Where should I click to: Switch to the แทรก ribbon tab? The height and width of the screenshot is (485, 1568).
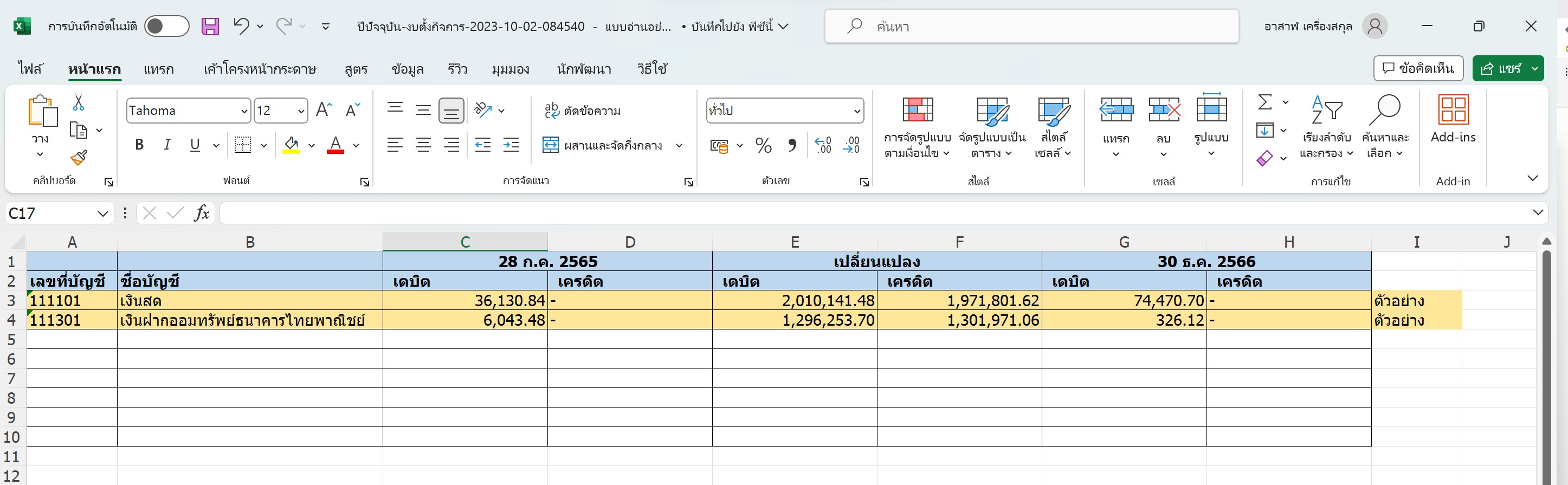tap(158, 69)
